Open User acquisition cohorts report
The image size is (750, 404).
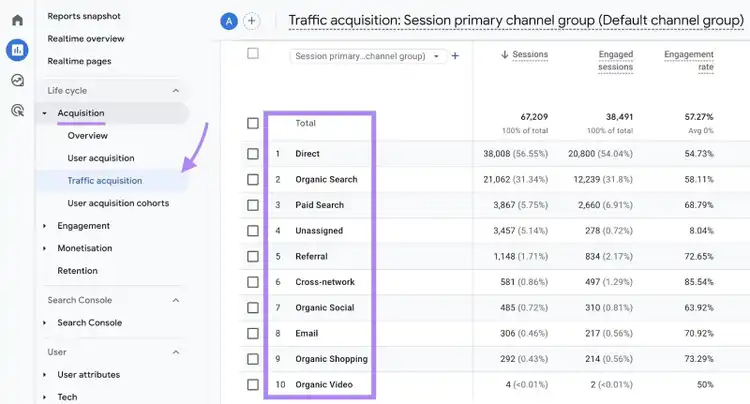118,203
